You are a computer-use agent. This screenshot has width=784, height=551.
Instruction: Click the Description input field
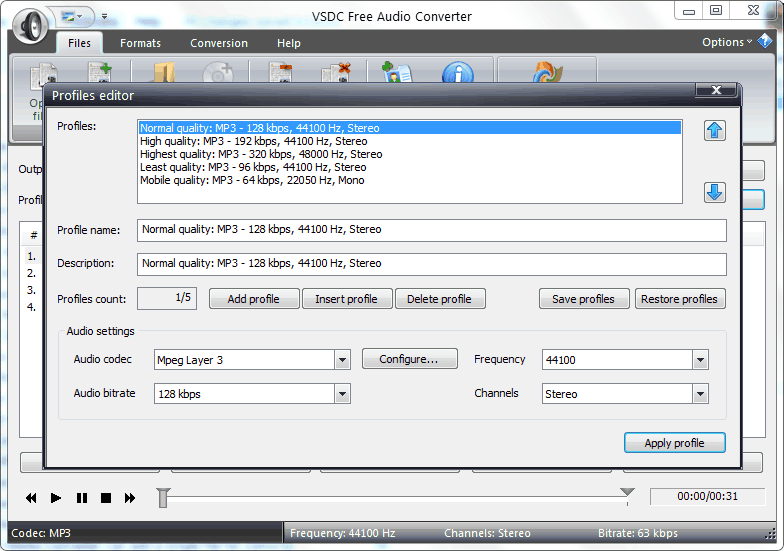pyautogui.click(x=432, y=264)
